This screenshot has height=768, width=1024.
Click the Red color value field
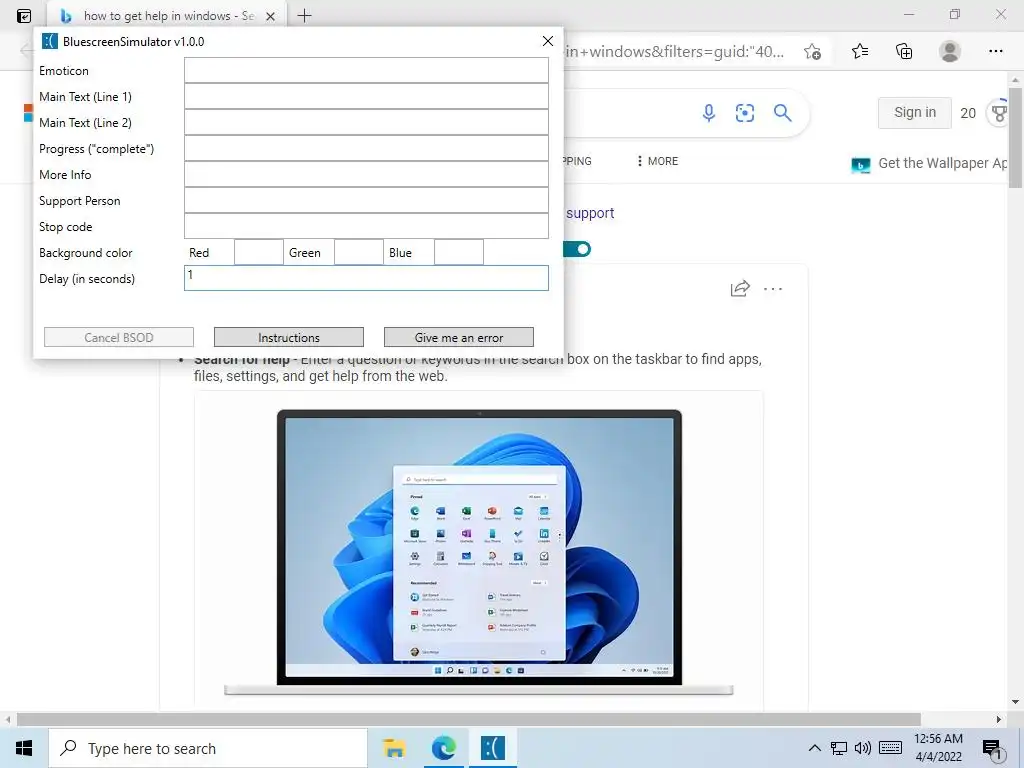(259, 252)
